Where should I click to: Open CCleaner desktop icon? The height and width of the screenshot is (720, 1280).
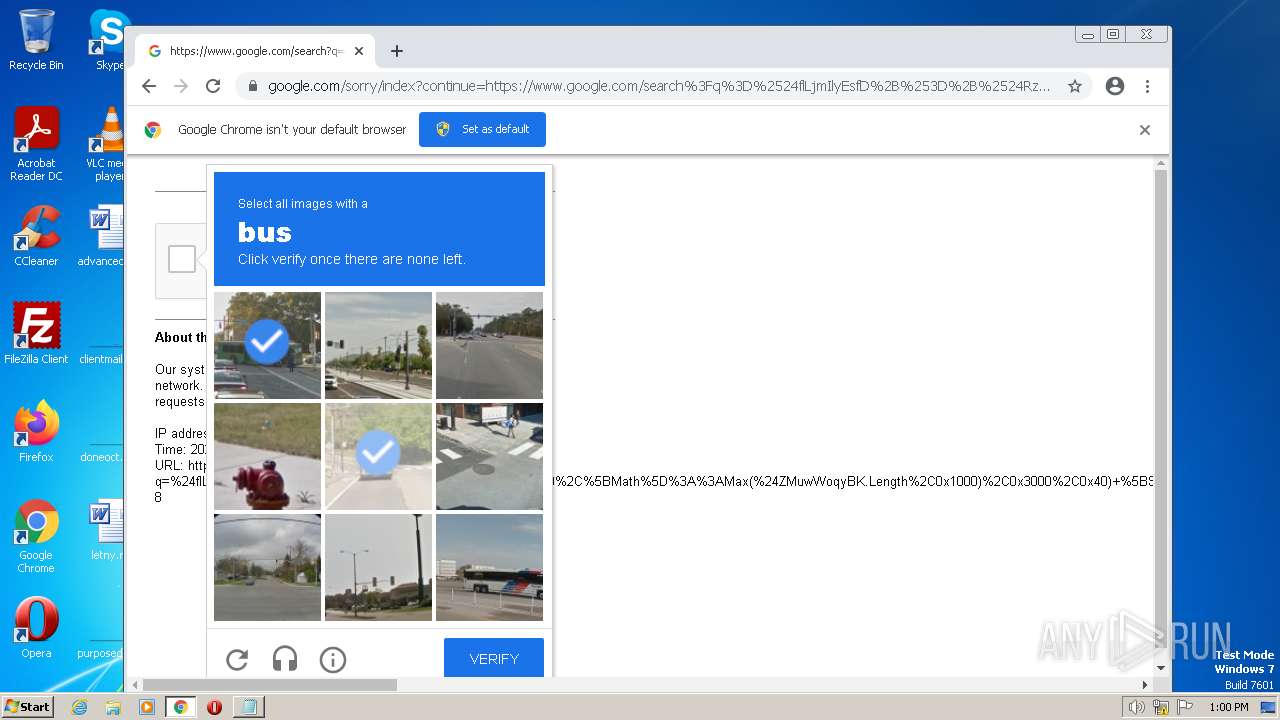coord(36,236)
